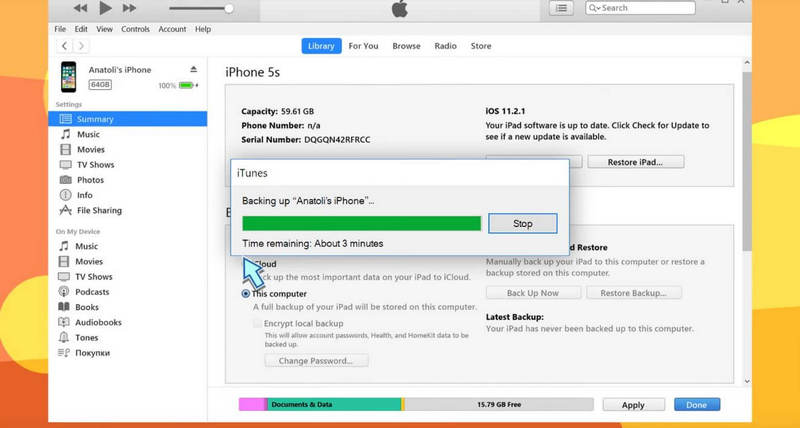This screenshot has height=428, width=800.
Task: Eject Anatoli's iPhone
Action: (193, 69)
